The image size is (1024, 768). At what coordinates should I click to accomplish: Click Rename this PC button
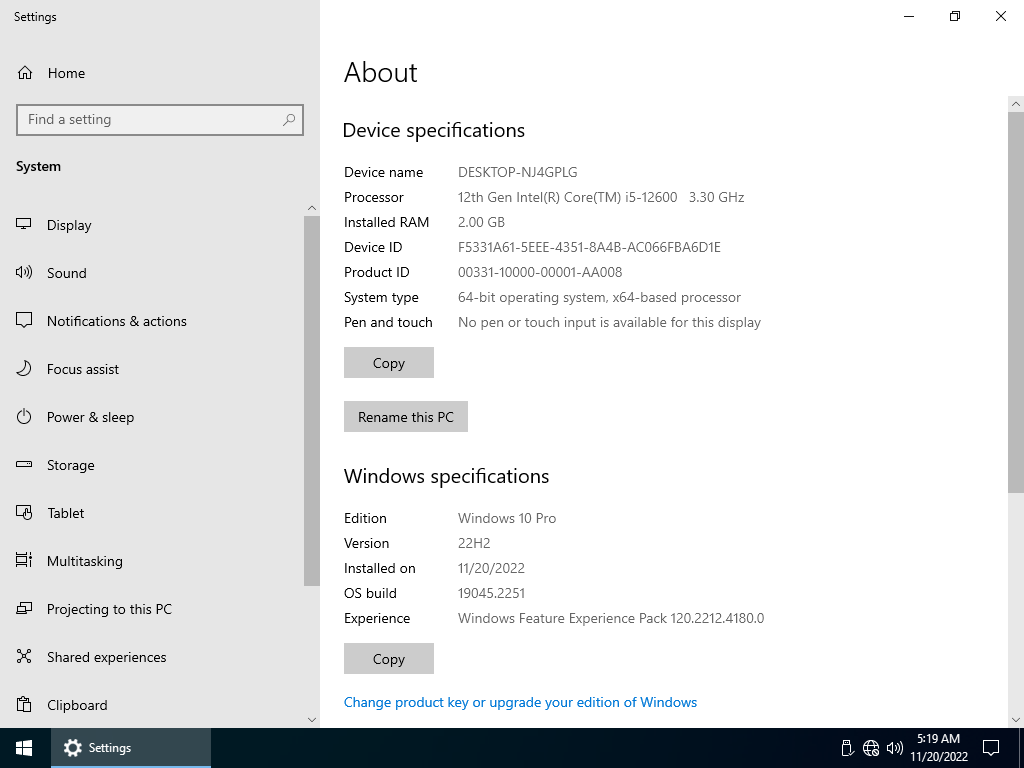[x=405, y=417]
